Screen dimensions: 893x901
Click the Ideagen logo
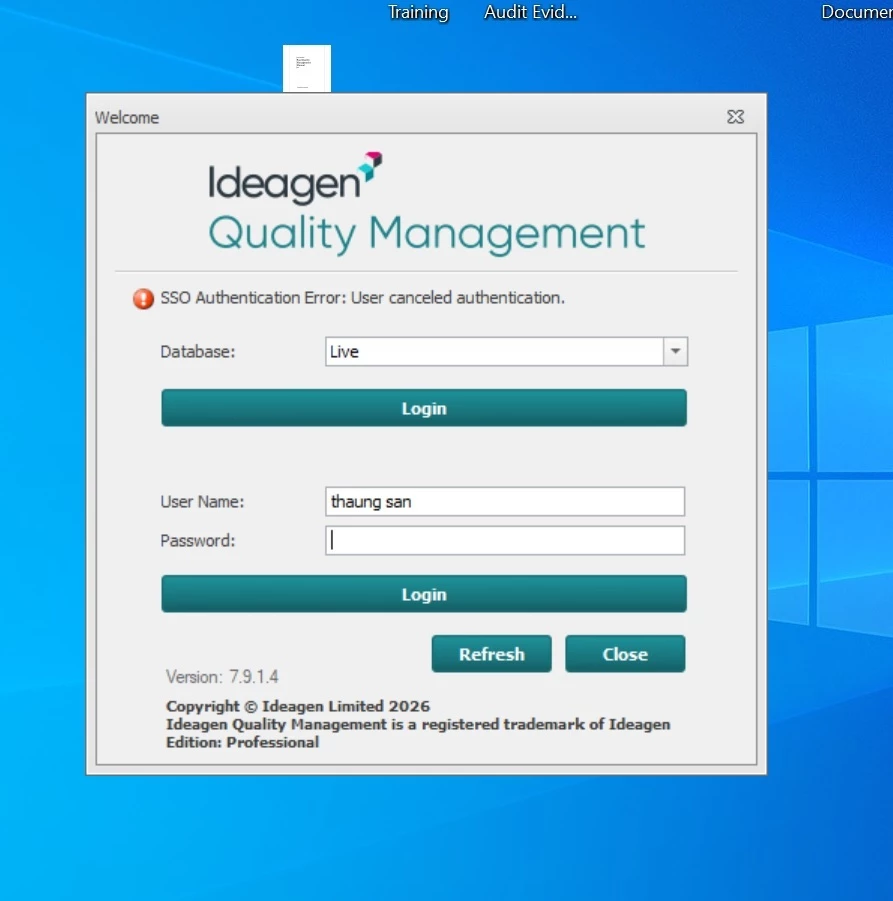pyautogui.click(x=295, y=177)
